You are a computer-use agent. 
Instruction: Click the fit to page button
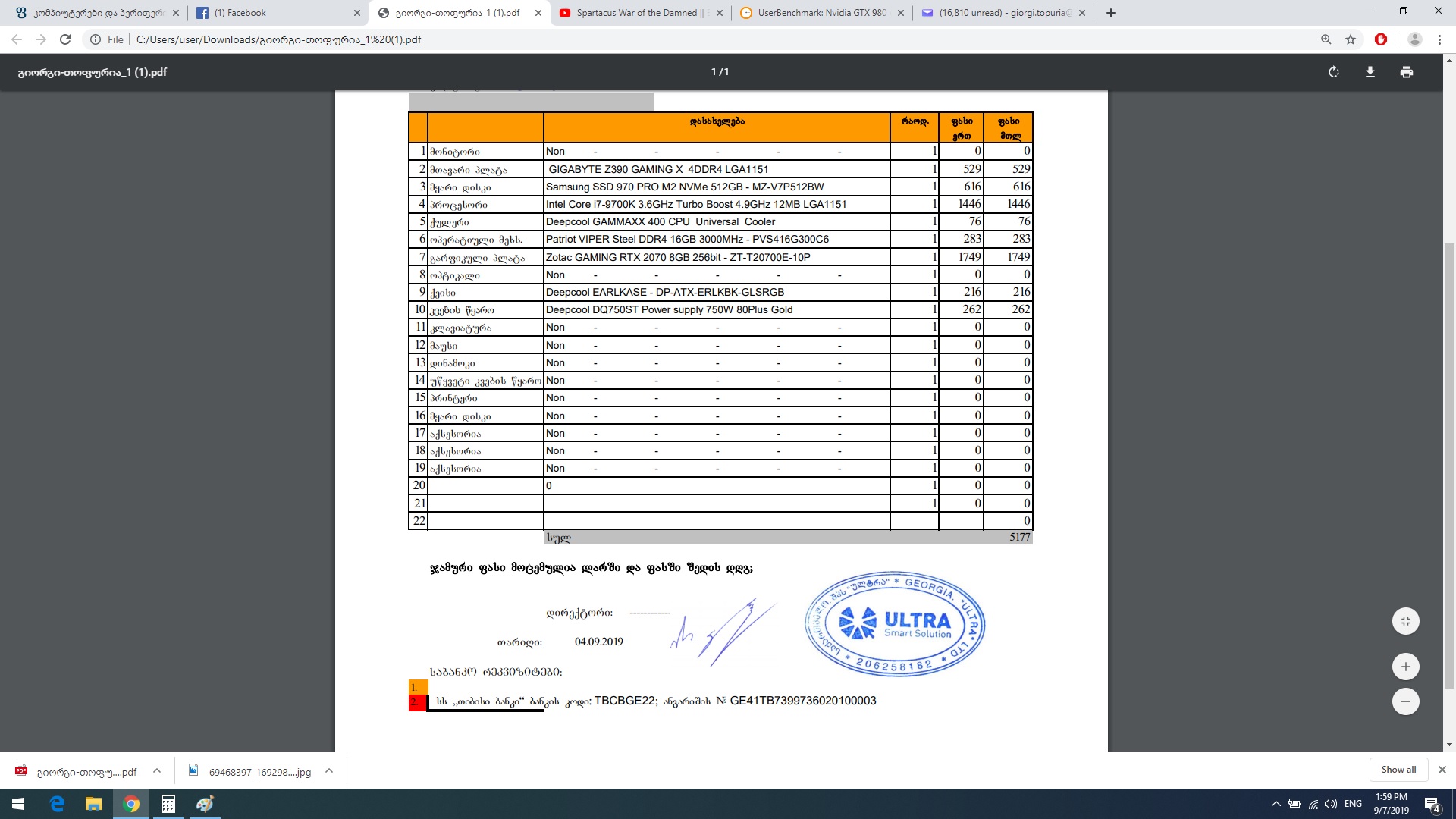(x=1405, y=621)
